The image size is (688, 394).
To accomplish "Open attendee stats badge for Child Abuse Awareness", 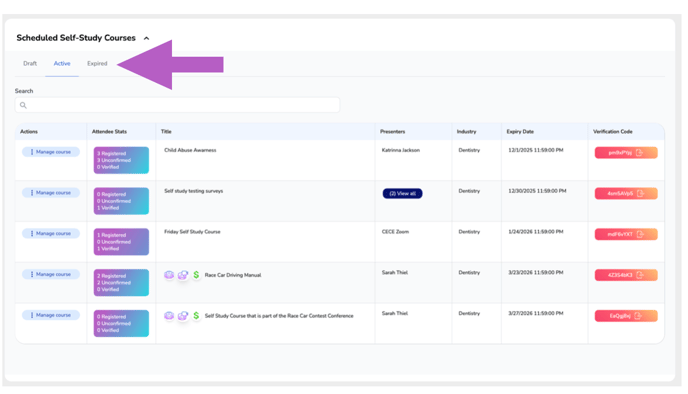I will pos(121,160).
